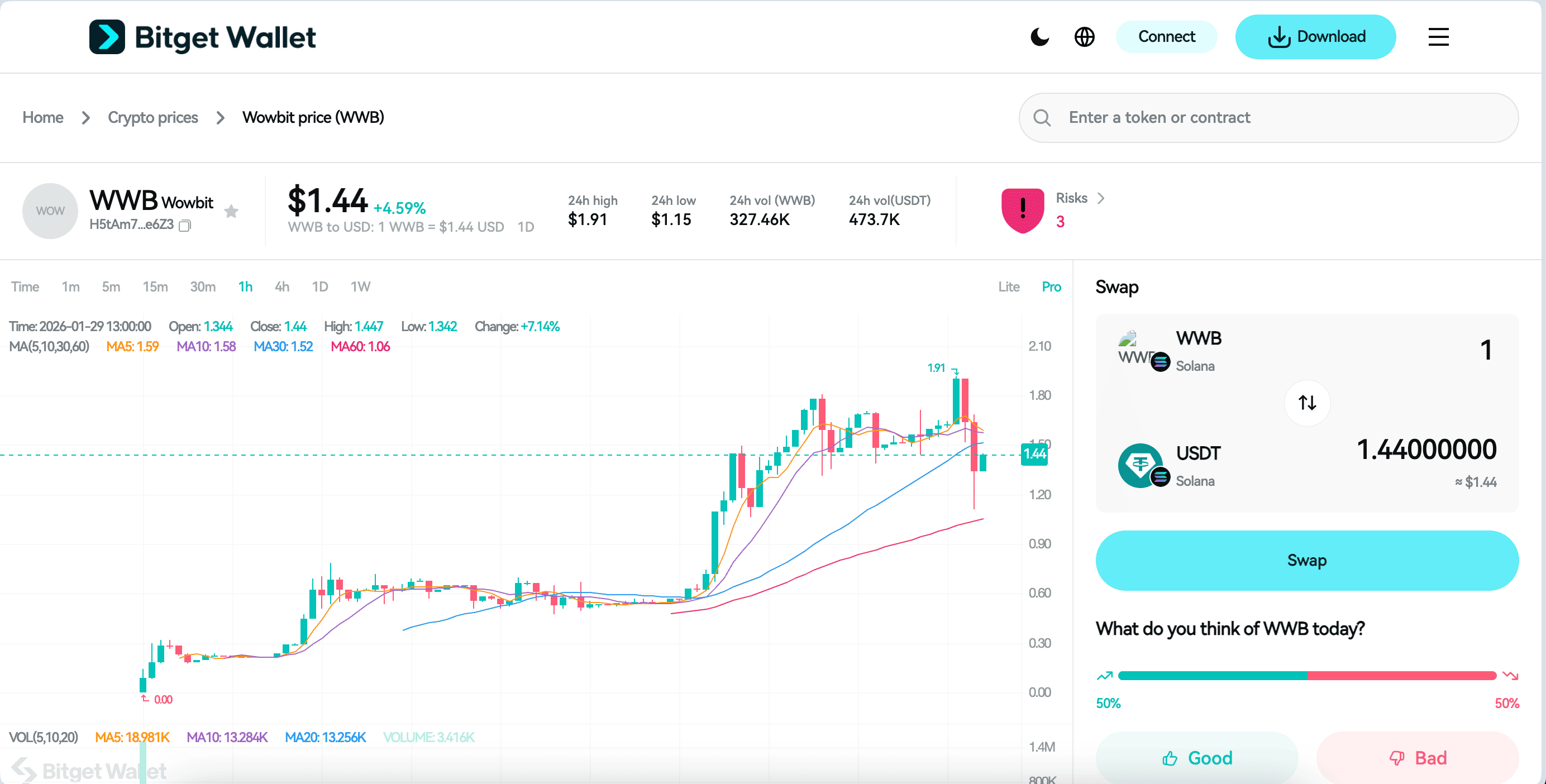Select the 1h chart interval tab
This screenshot has width=1546, height=784.
click(245, 286)
